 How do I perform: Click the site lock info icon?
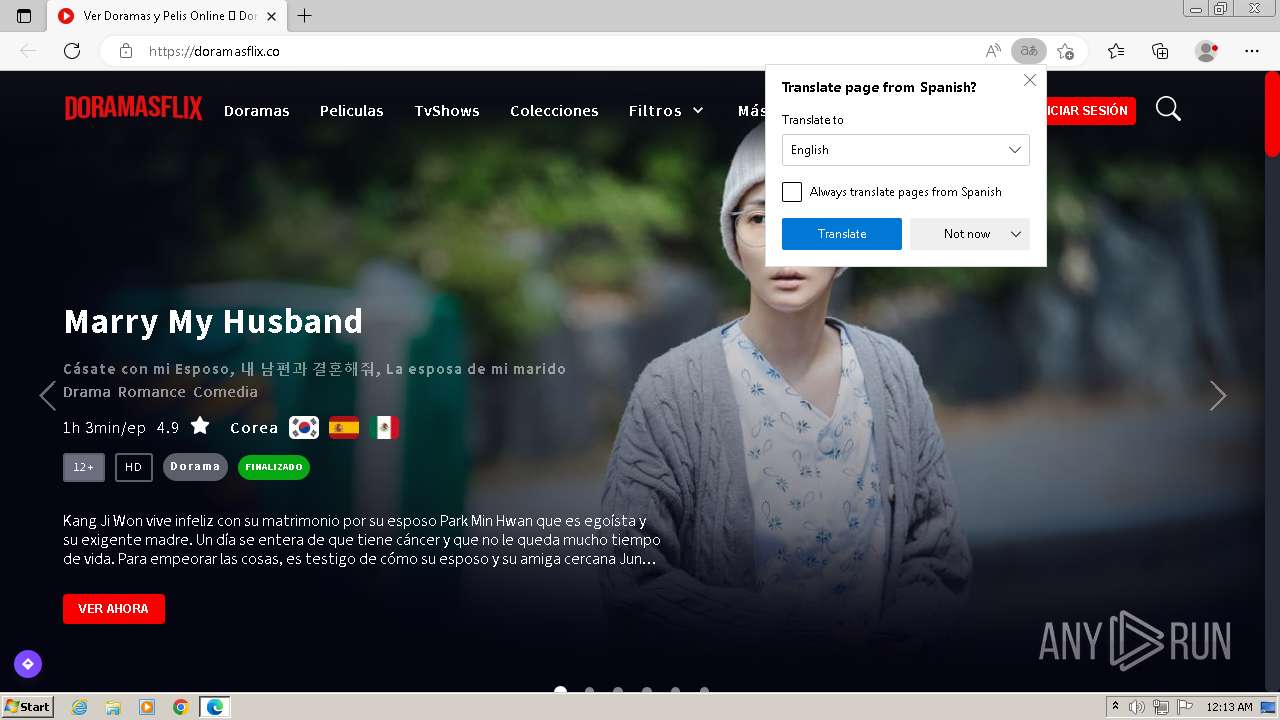(125, 51)
